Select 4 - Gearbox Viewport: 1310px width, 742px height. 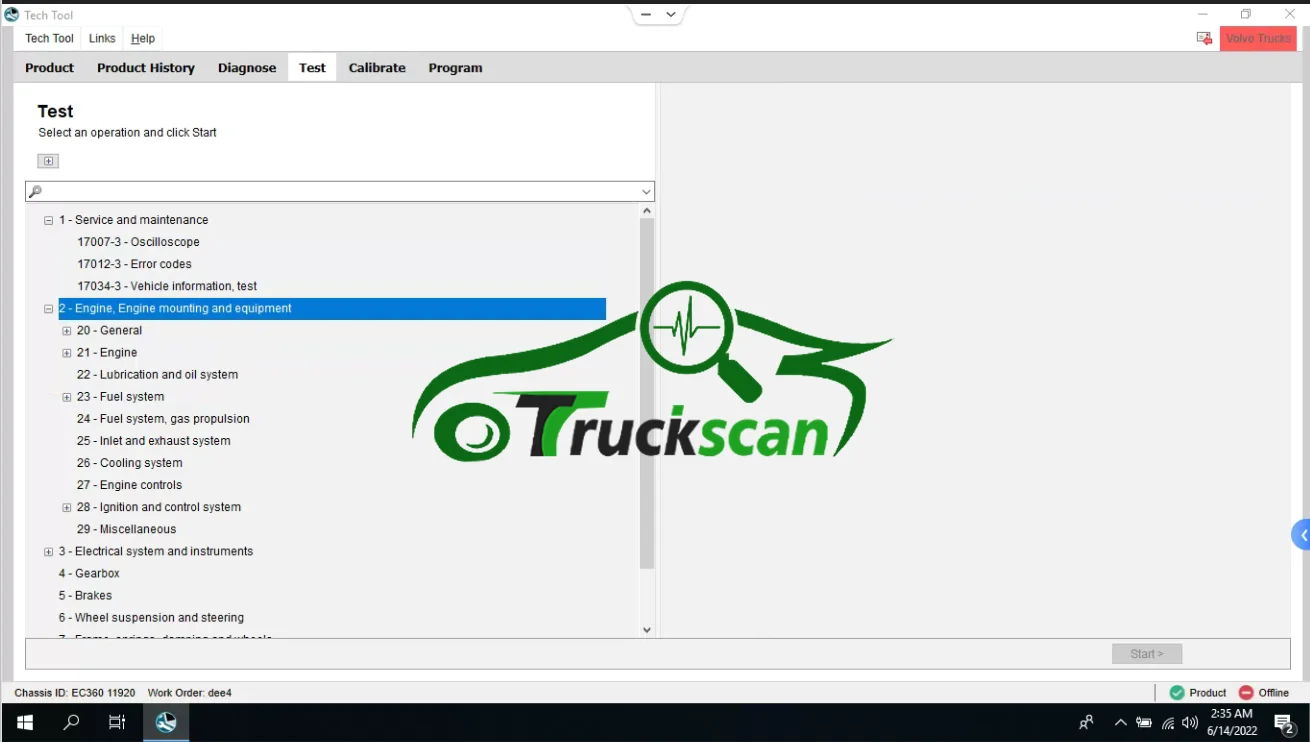click(89, 573)
